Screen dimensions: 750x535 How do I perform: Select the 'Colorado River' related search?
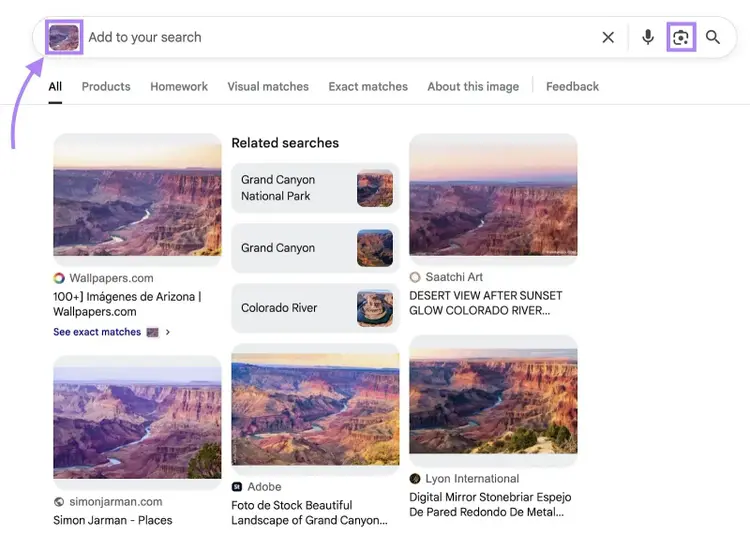[315, 308]
